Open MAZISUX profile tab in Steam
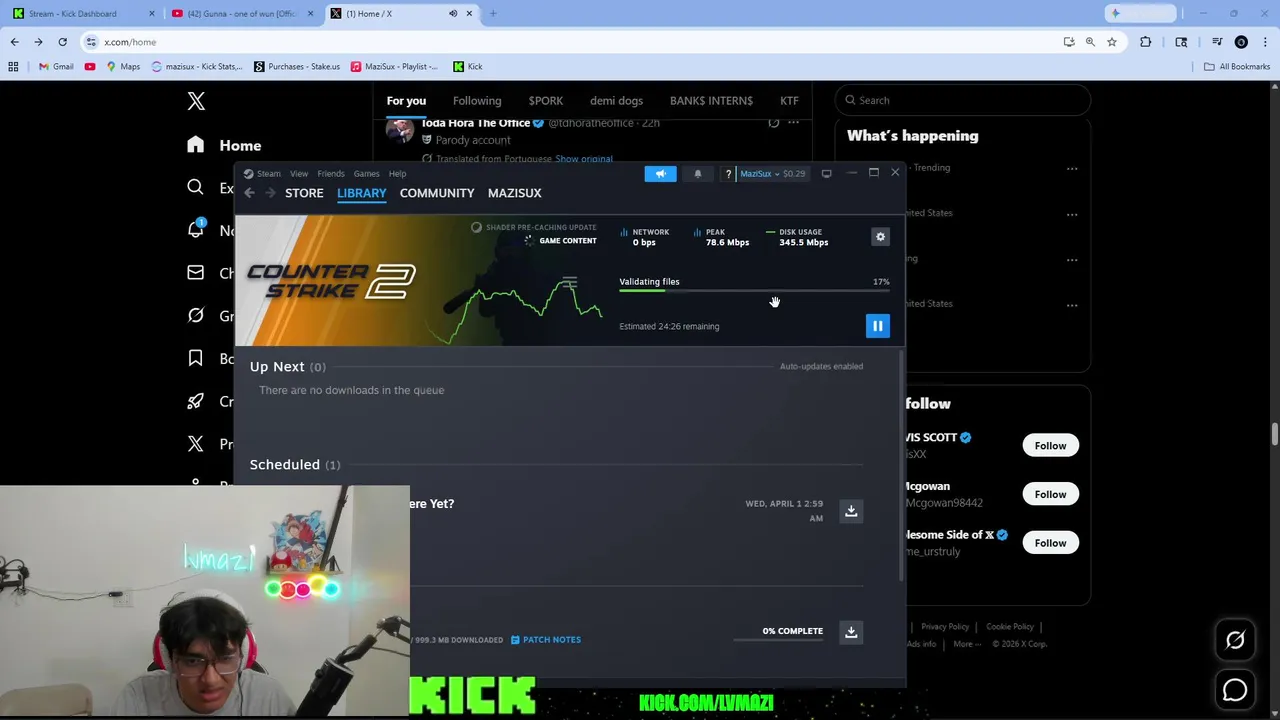1280x720 pixels. click(514, 193)
